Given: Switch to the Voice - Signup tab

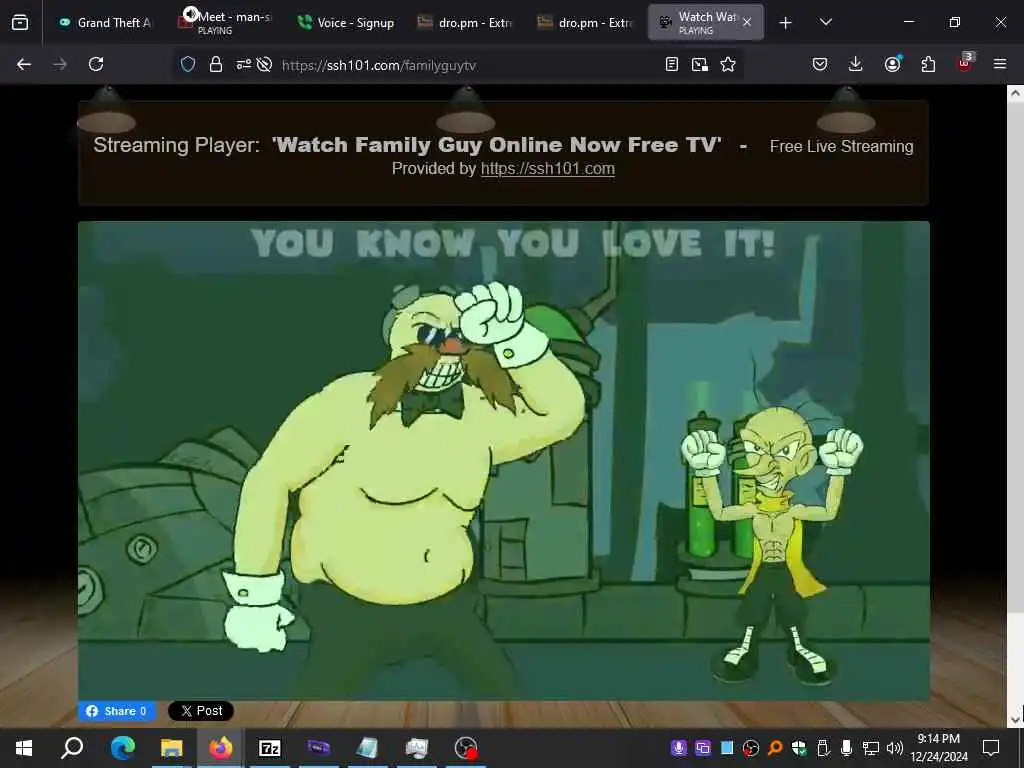Looking at the screenshot, I should (345, 23).
